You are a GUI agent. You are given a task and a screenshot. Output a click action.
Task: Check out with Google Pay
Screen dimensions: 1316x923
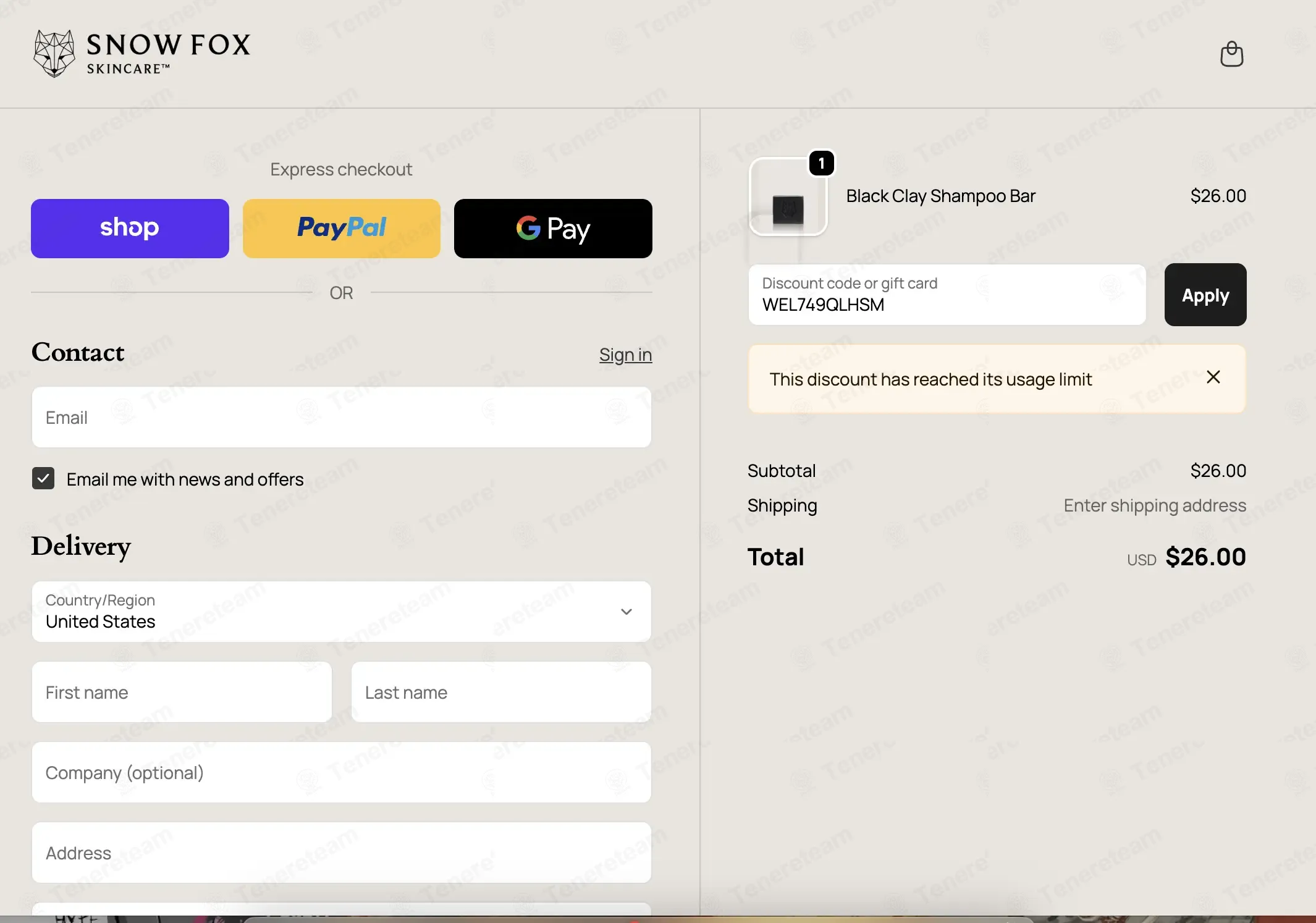coord(553,229)
